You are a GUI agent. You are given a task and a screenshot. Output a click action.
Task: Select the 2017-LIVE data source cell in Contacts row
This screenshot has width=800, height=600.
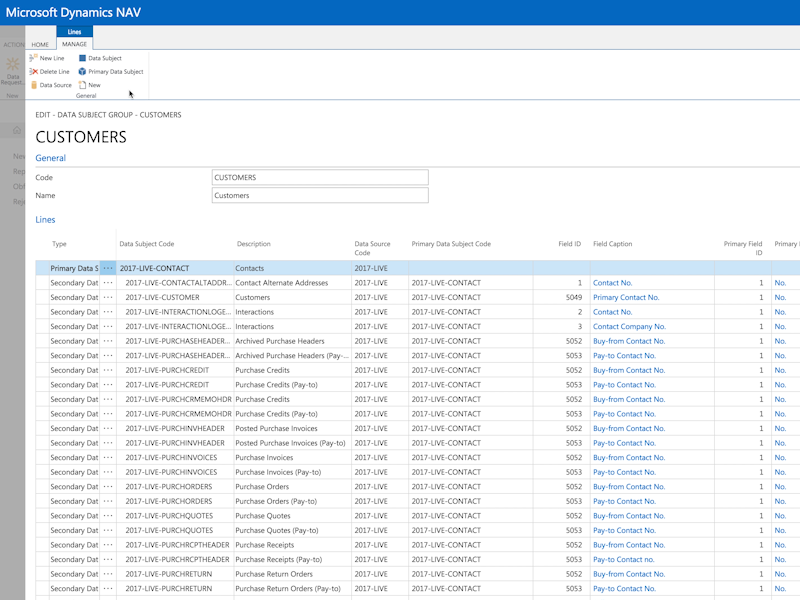click(380, 268)
